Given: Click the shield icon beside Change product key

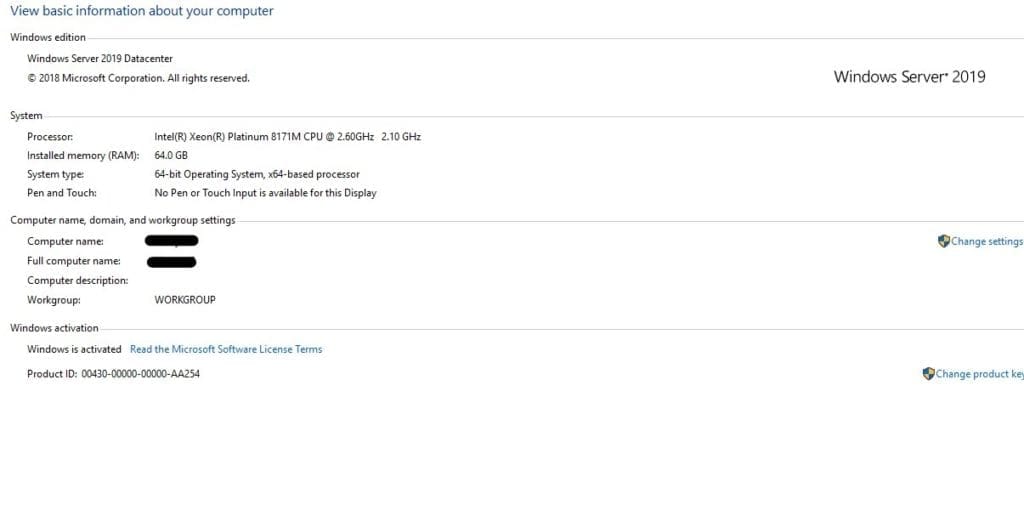Looking at the screenshot, I should point(928,374).
